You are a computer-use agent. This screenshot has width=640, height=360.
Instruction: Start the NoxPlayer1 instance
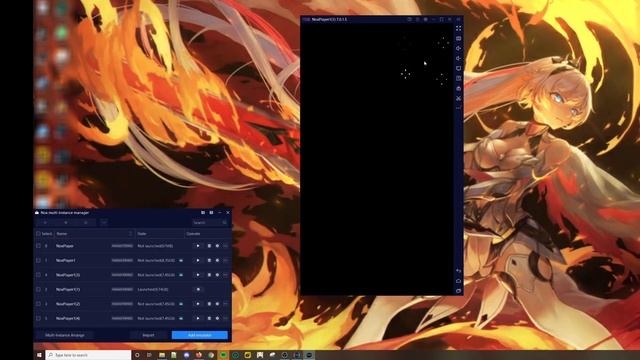(x=198, y=260)
